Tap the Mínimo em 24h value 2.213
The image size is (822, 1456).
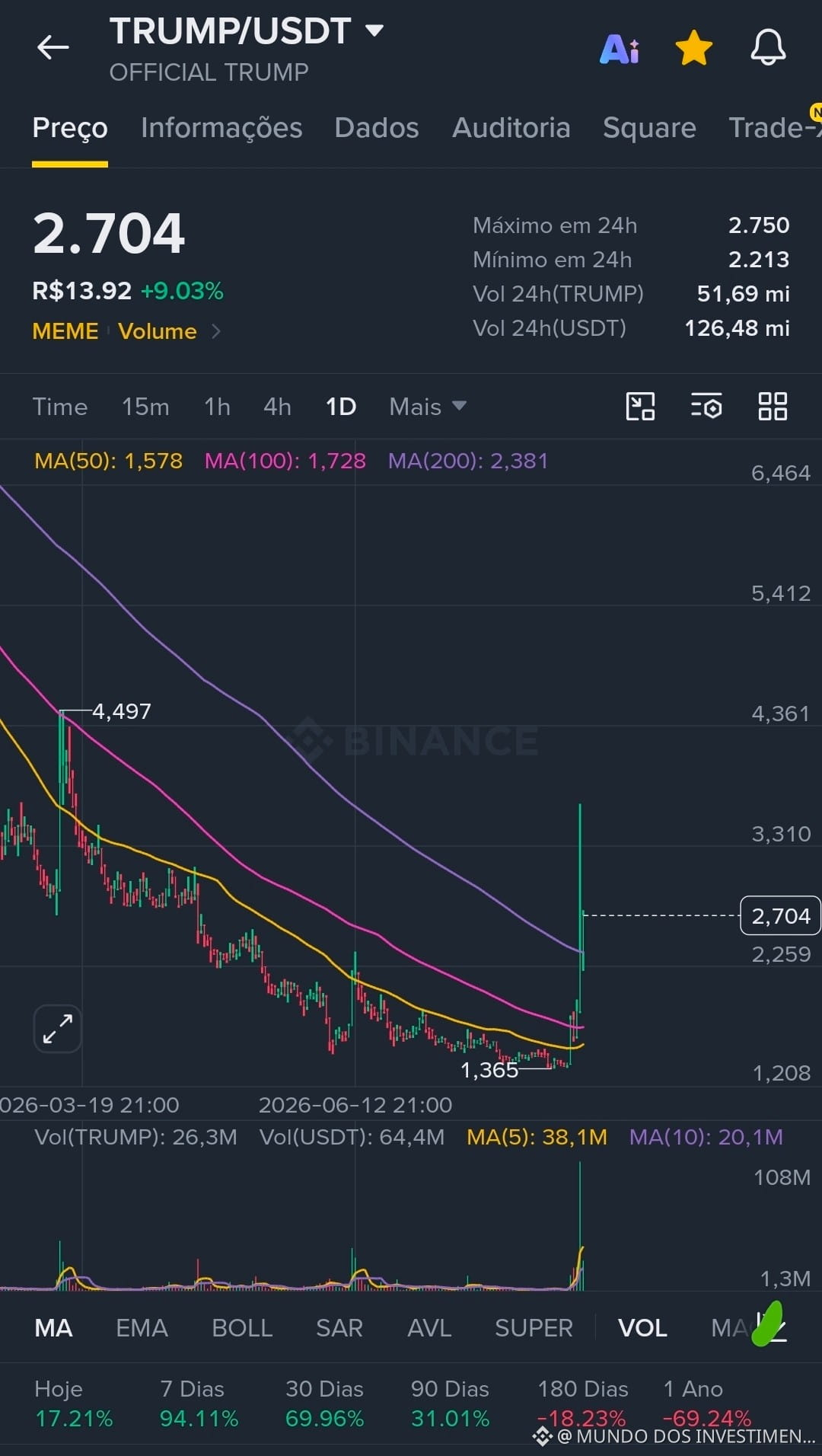[x=759, y=260]
